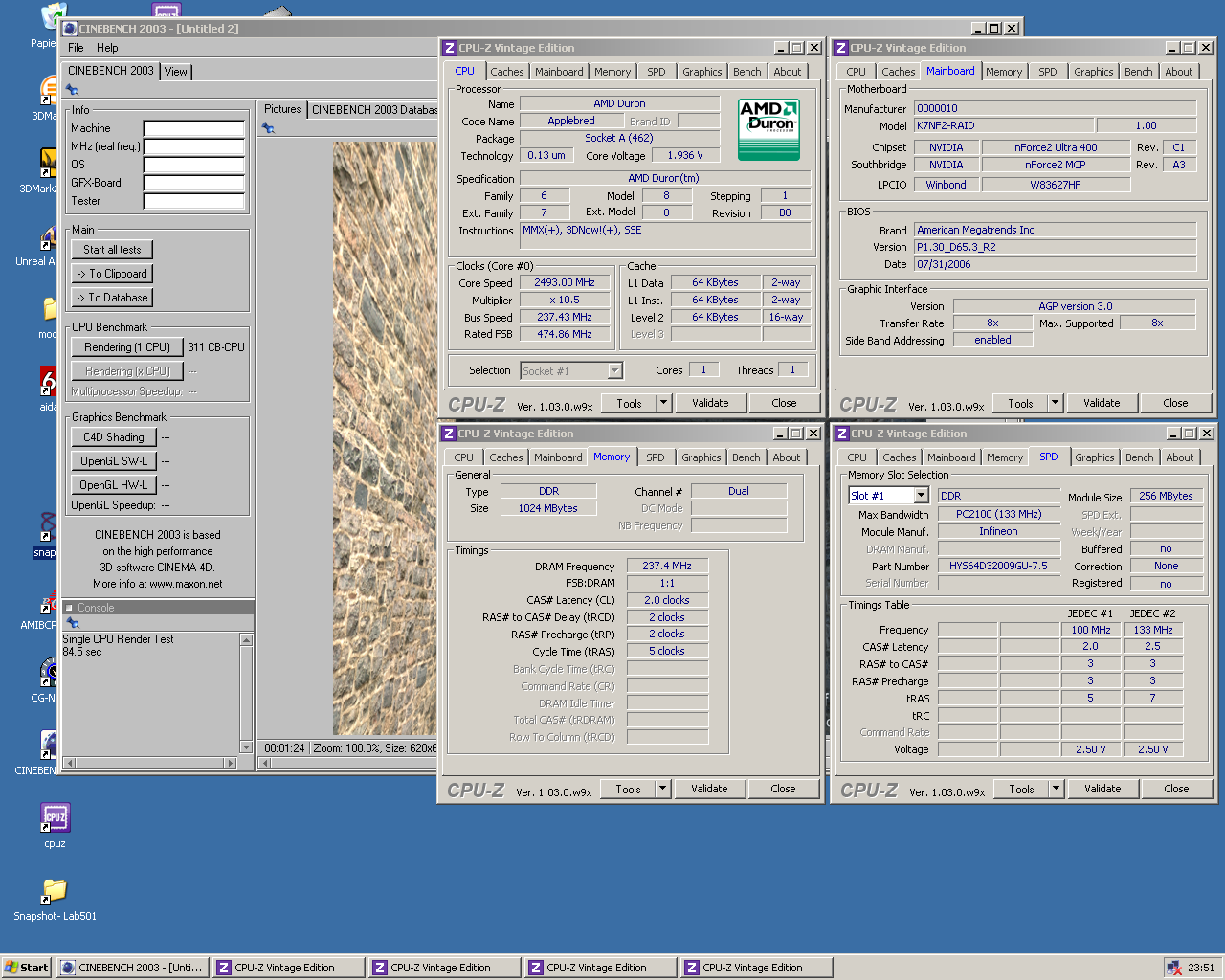
Task: Open Bench tab in the Mainboard window
Action: click(x=1139, y=72)
